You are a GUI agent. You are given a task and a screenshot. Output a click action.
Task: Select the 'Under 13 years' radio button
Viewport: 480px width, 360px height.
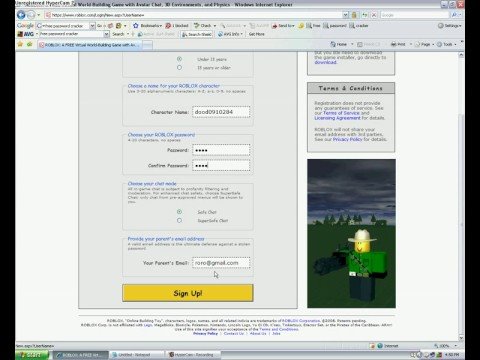click(179, 59)
